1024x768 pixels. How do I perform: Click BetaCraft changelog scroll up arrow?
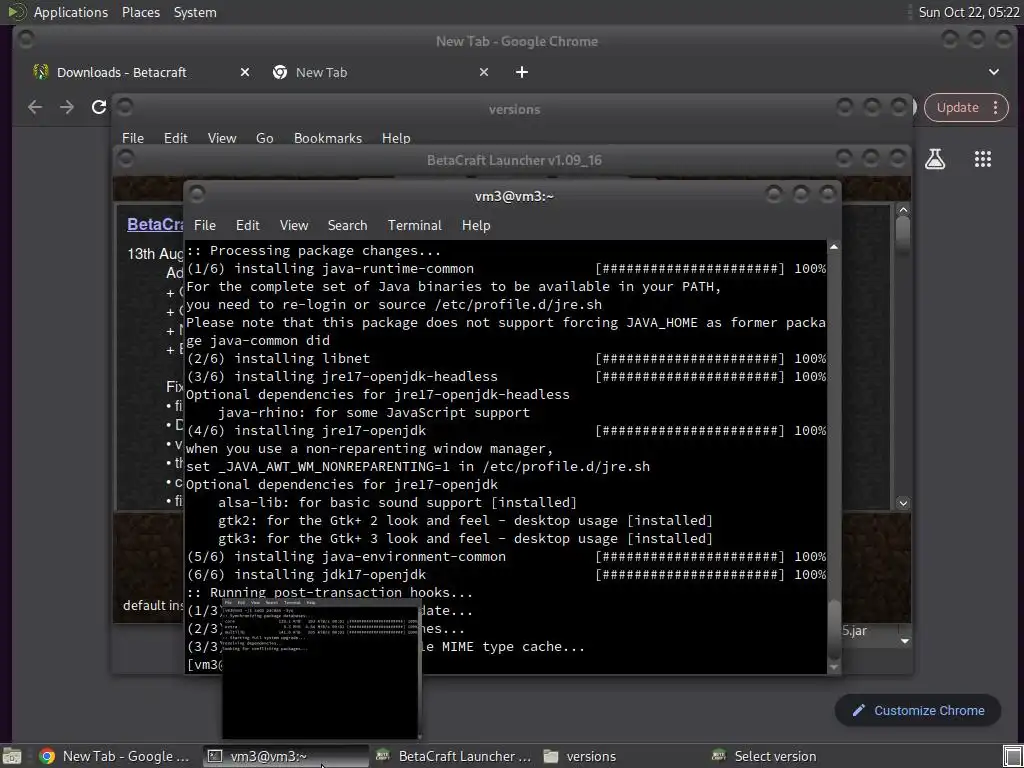click(x=903, y=210)
